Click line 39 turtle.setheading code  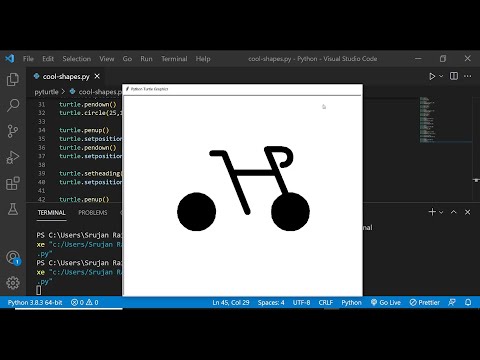[90, 173]
